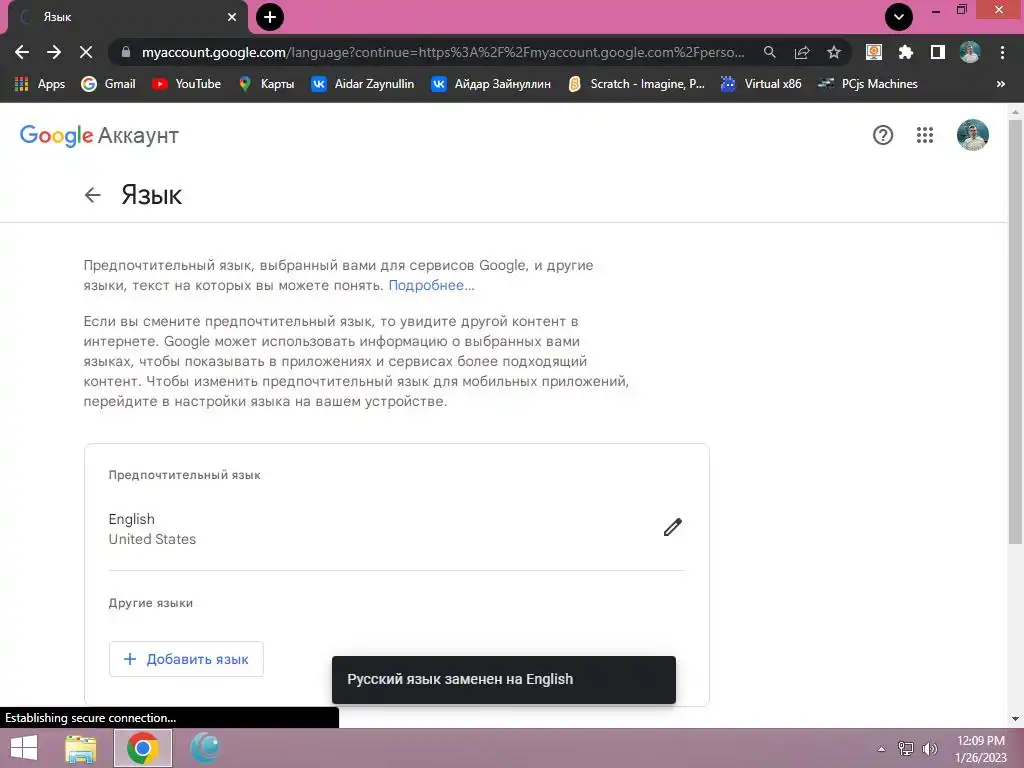
Task: Click the browser back arrow
Action: point(22,52)
